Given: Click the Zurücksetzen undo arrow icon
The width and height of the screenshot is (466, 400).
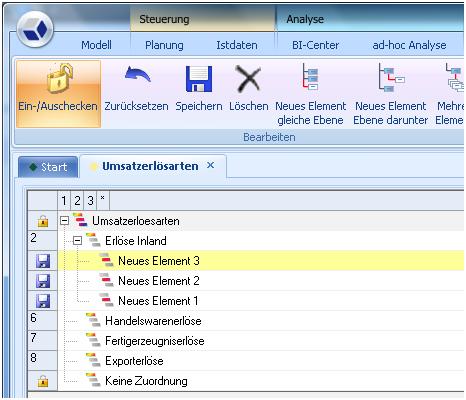Looking at the screenshot, I should click(x=137, y=75).
